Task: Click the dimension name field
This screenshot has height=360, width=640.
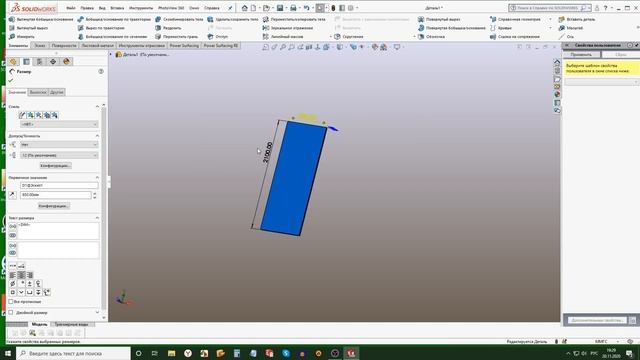Action: 59,185
